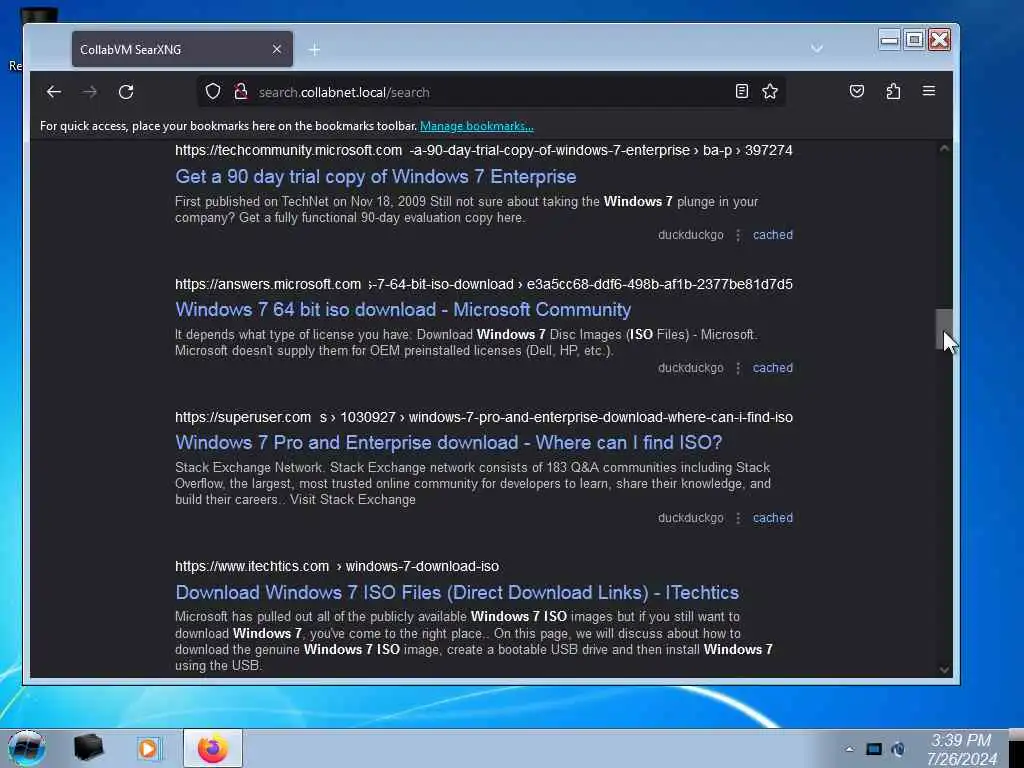
Task: Open the clock showing 3:39 PM
Action: 961,749
